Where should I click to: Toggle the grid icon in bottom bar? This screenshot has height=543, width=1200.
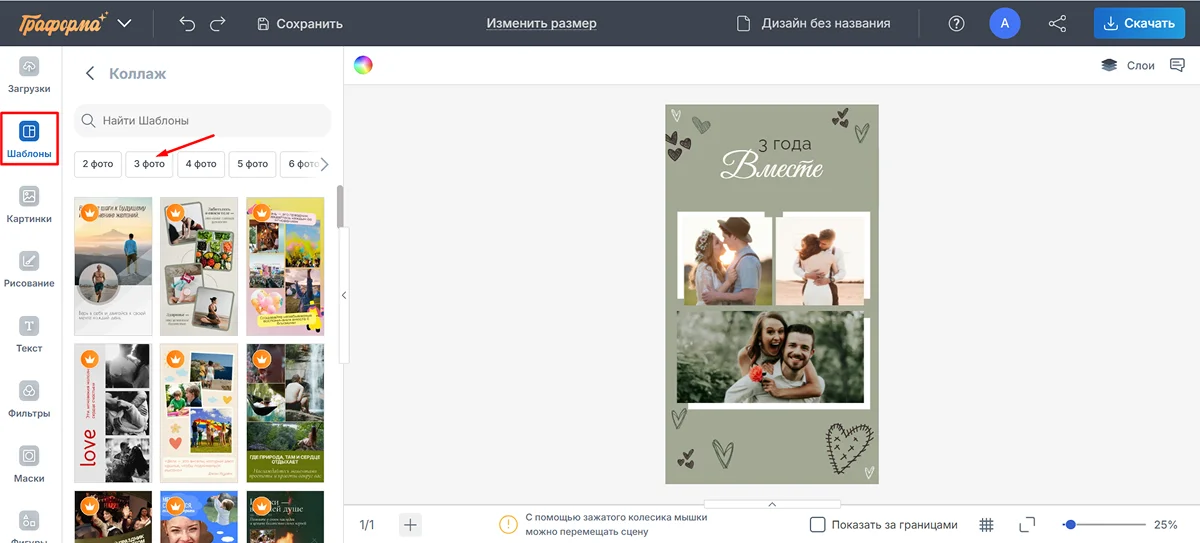pyautogui.click(x=986, y=525)
